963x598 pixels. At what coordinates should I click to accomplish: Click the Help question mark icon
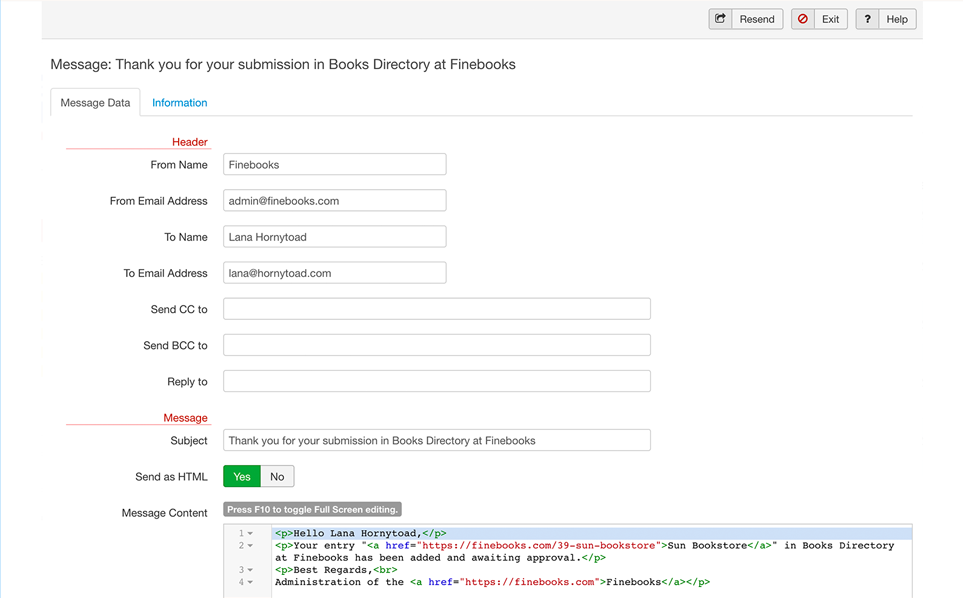pyautogui.click(x=867, y=19)
